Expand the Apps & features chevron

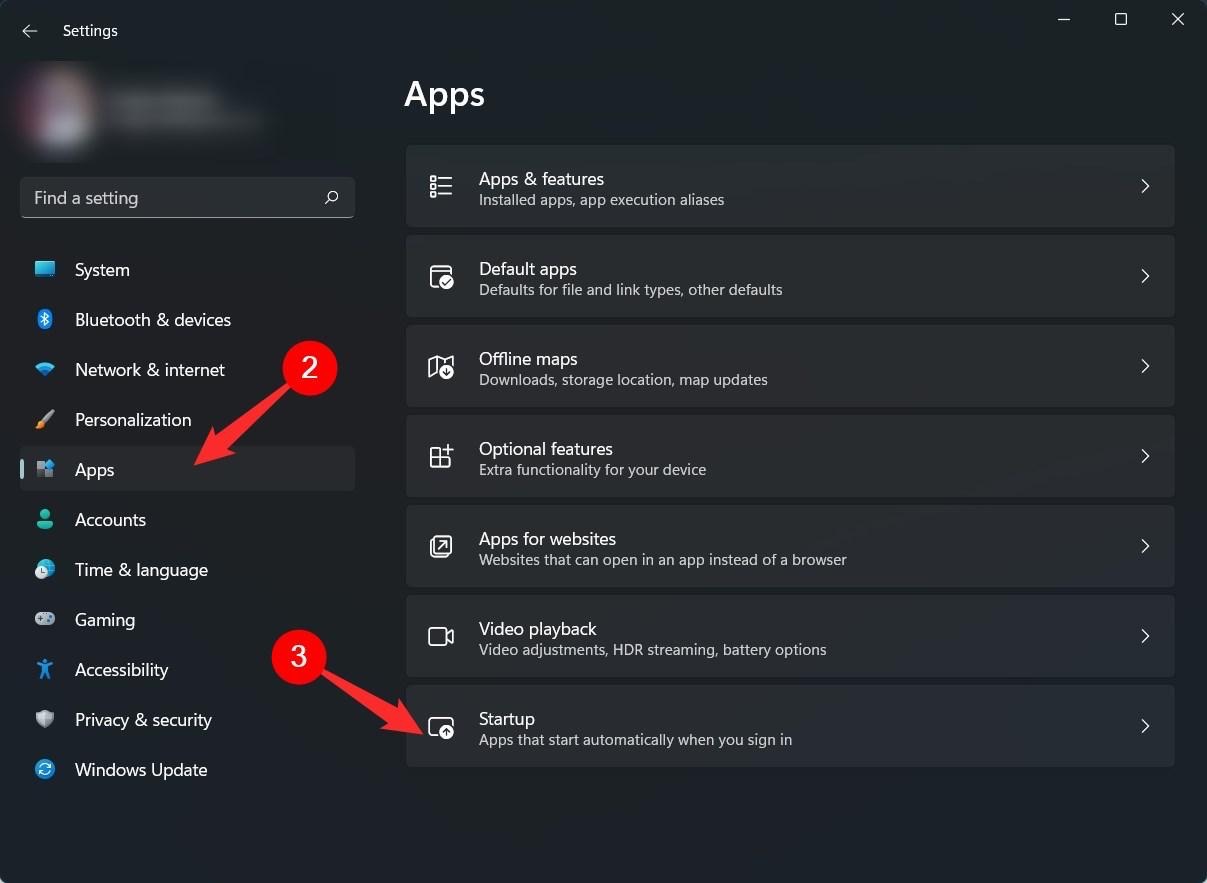click(x=1145, y=186)
